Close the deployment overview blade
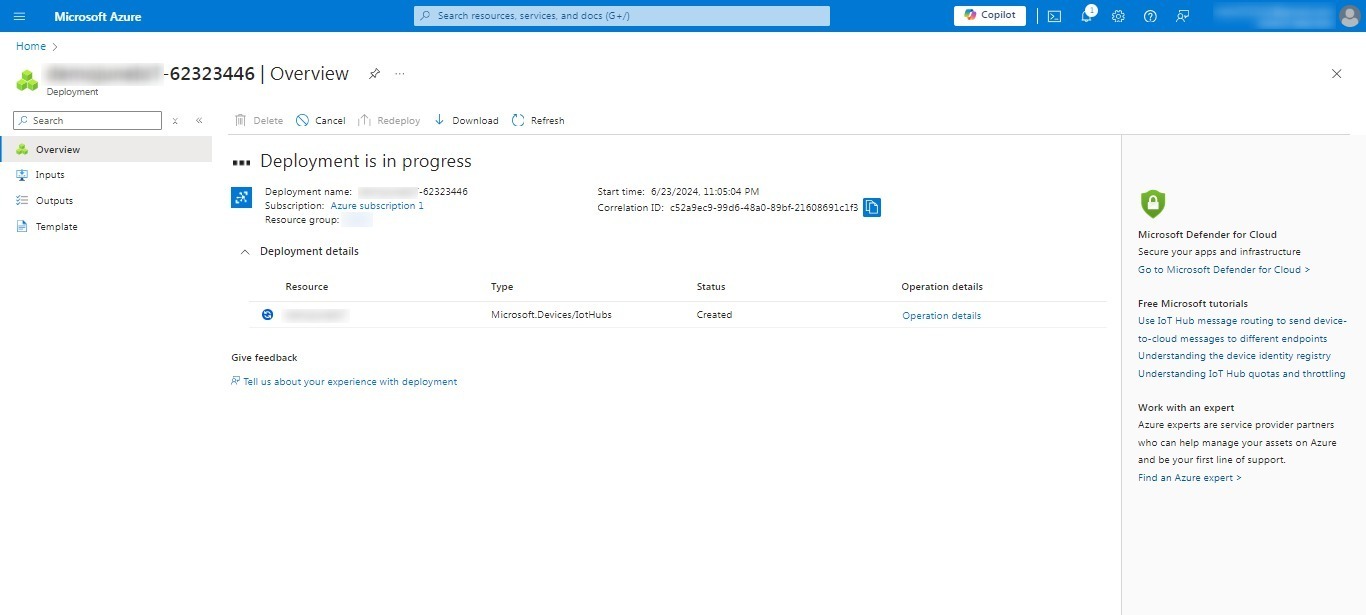 [1337, 74]
